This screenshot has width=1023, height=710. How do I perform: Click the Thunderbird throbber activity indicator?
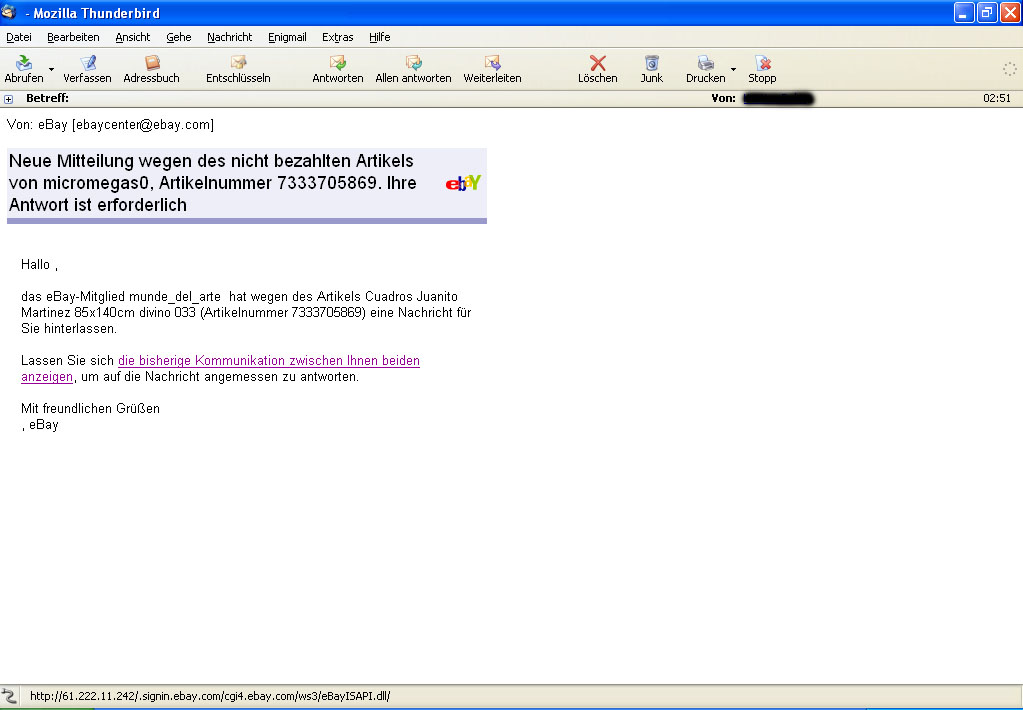click(x=1009, y=69)
